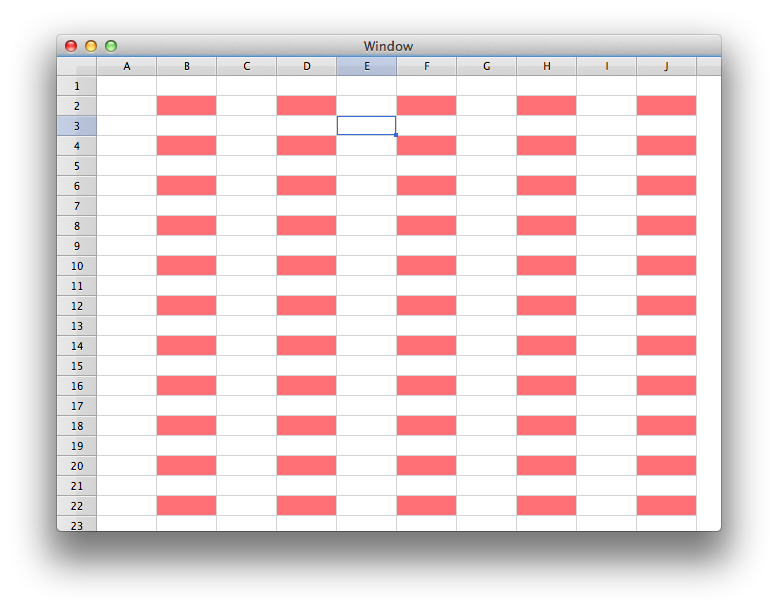Select red cell J2
Screen dimensions: 778x610
click(667, 106)
